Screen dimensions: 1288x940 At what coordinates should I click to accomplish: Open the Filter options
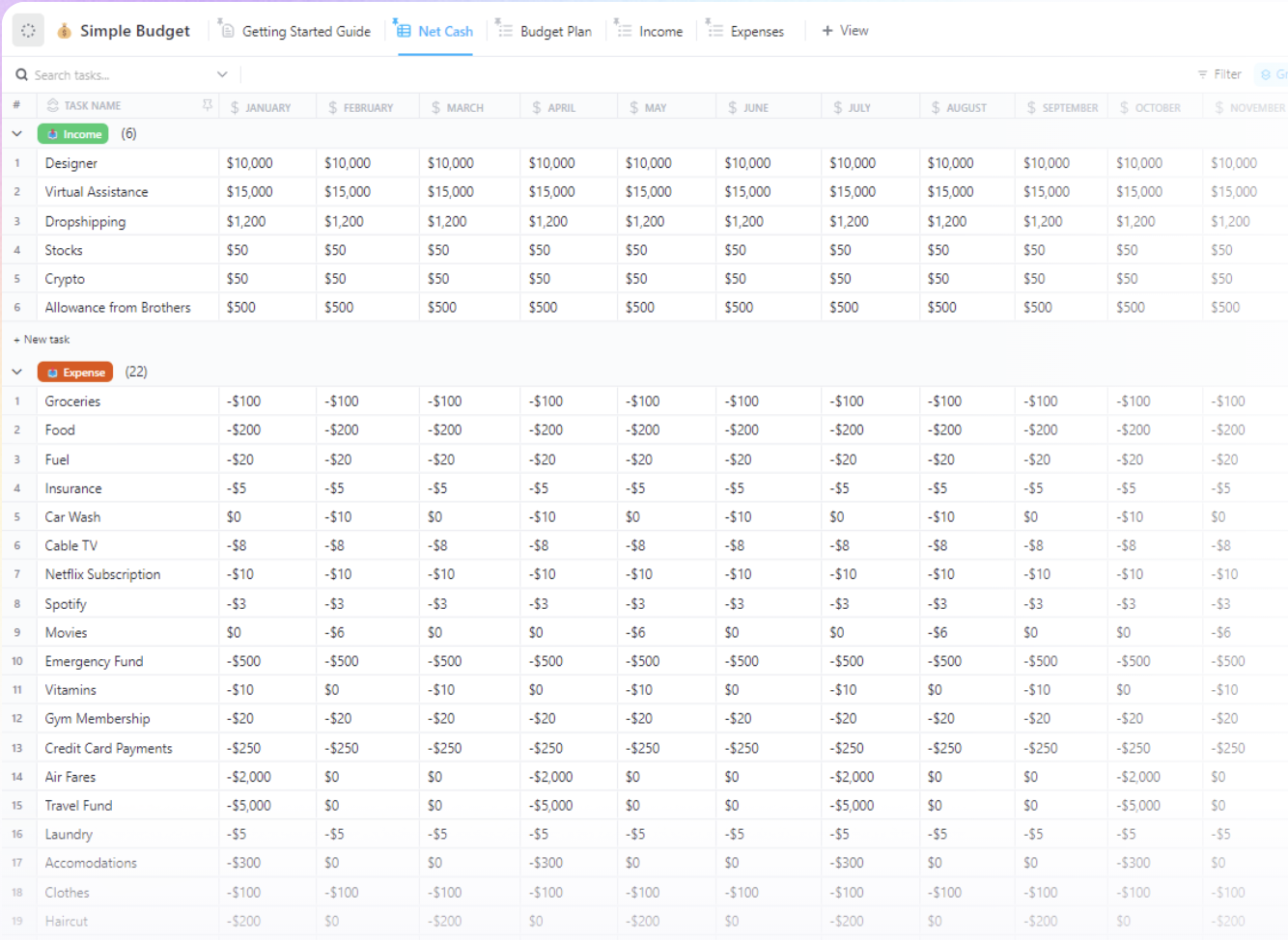(x=1219, y=74)
